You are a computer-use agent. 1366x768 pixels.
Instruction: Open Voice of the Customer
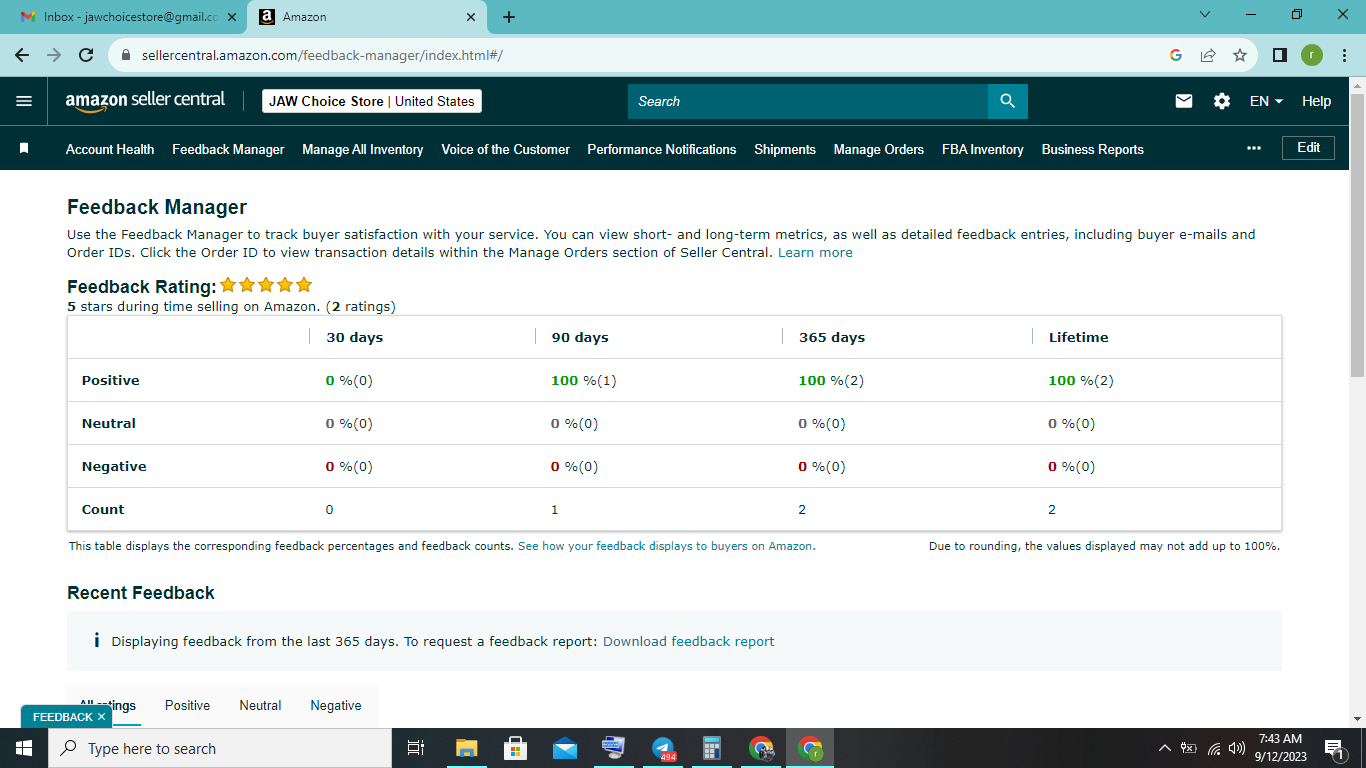[x=505, y=149]
